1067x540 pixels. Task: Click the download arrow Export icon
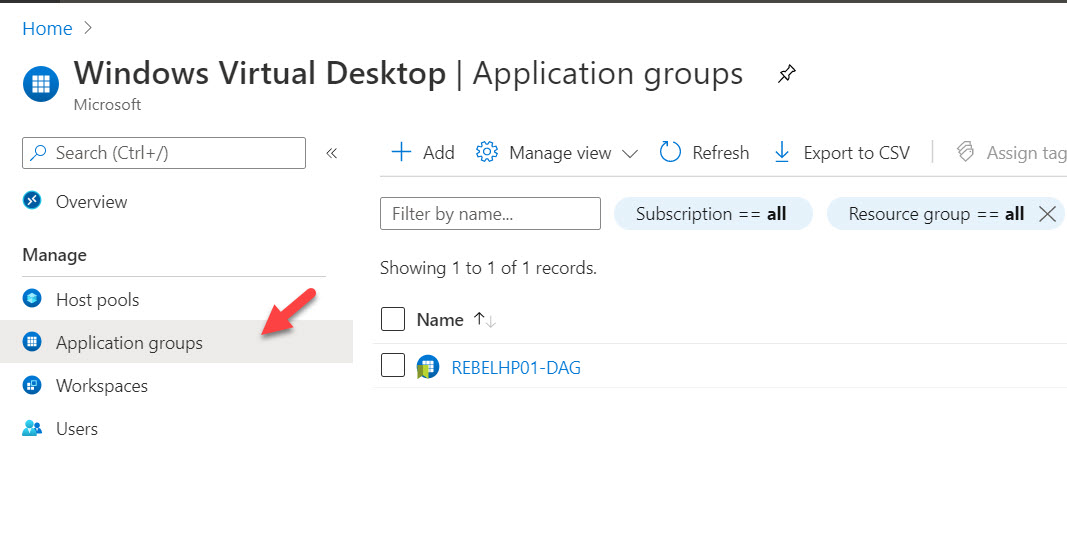click(x=782, y=152)
